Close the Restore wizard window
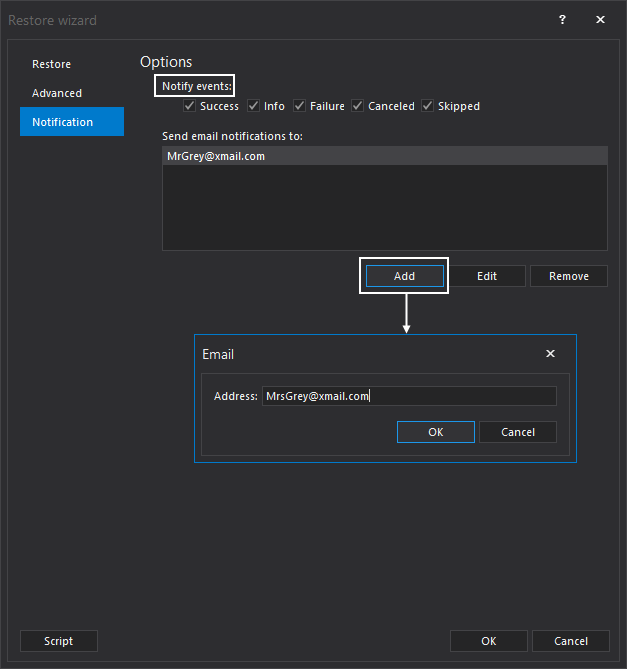Viewport: 627px width, 669px height. tap(600, 20)
